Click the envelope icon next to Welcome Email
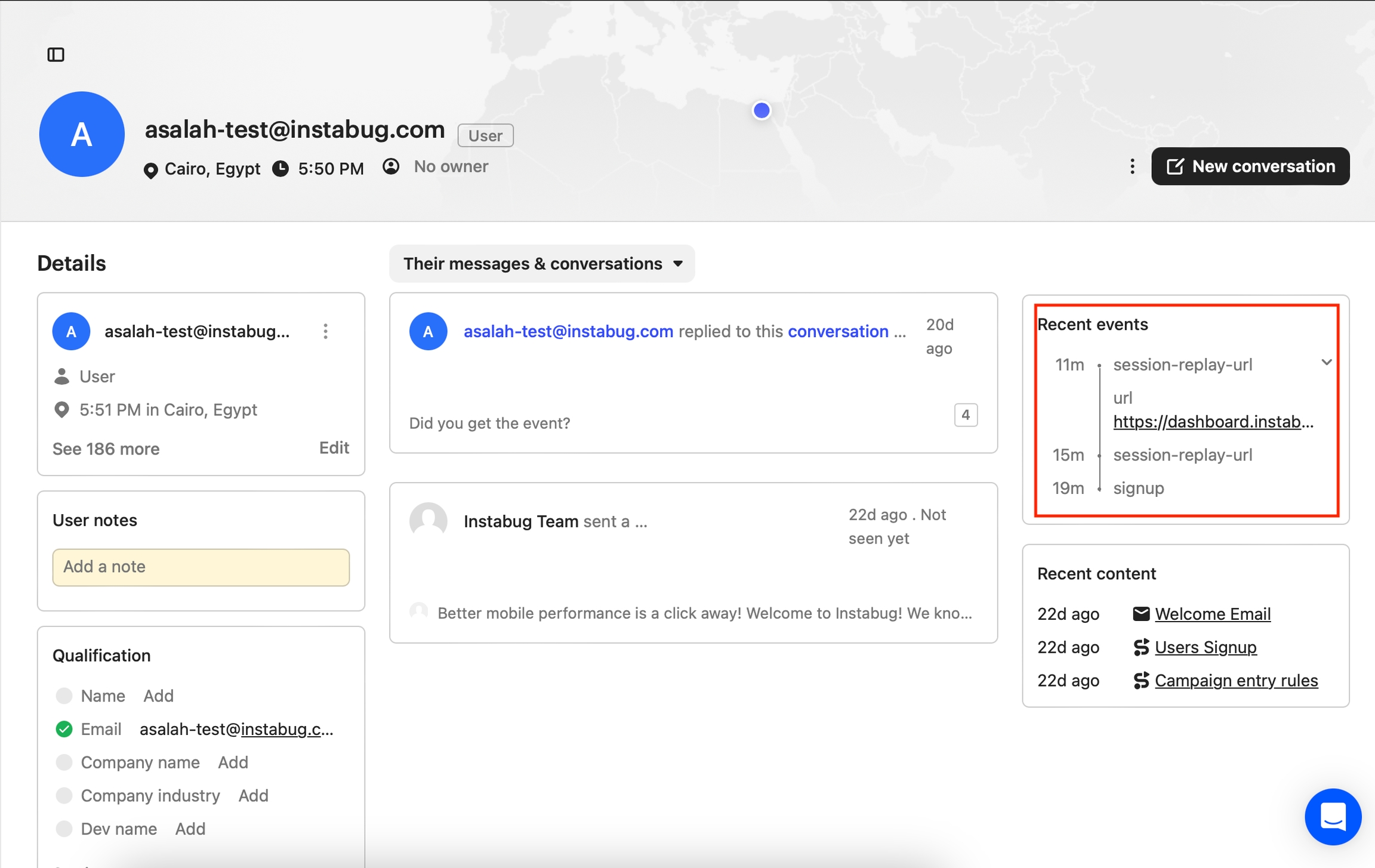The height and width of the screenshot is (868, 1375). click(1140, 614)
